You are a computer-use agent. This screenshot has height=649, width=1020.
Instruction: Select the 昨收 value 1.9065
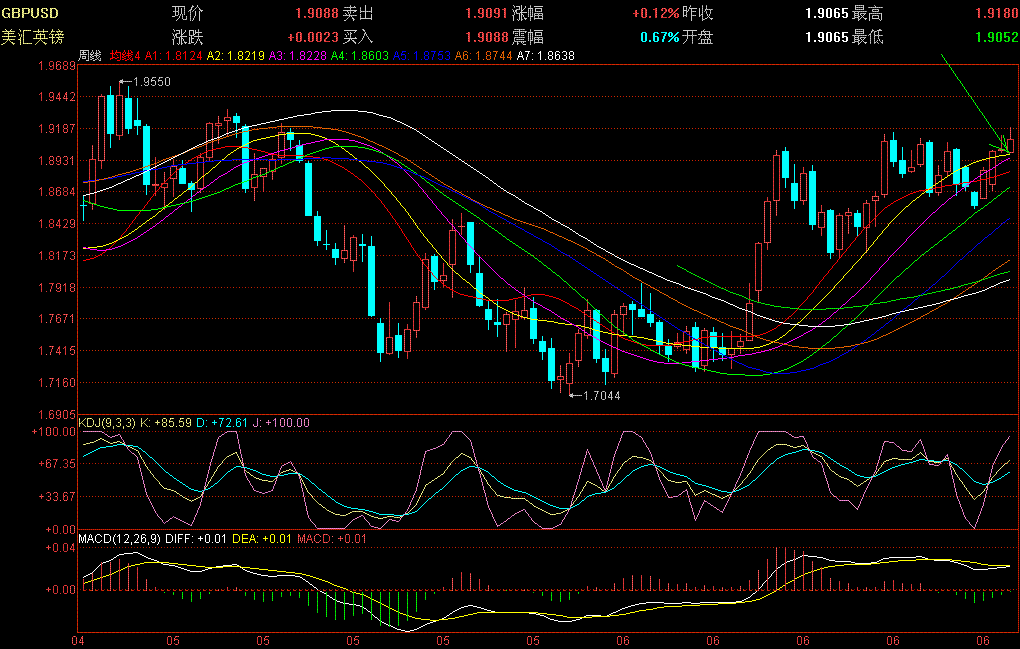(827, 13)
